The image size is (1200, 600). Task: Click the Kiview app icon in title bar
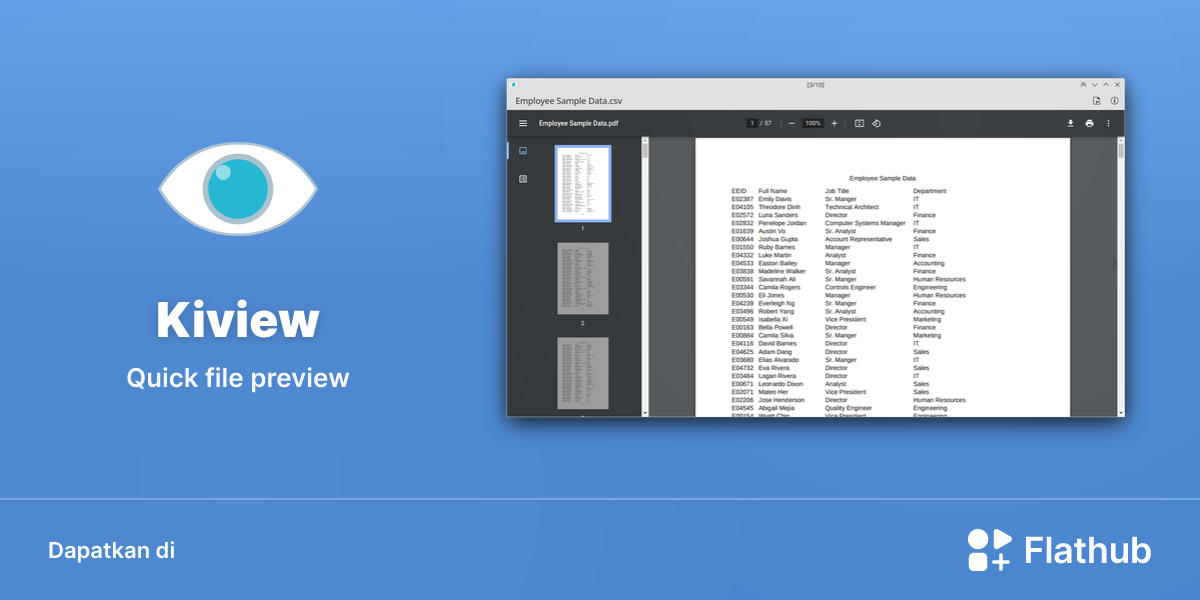(514, 85)
